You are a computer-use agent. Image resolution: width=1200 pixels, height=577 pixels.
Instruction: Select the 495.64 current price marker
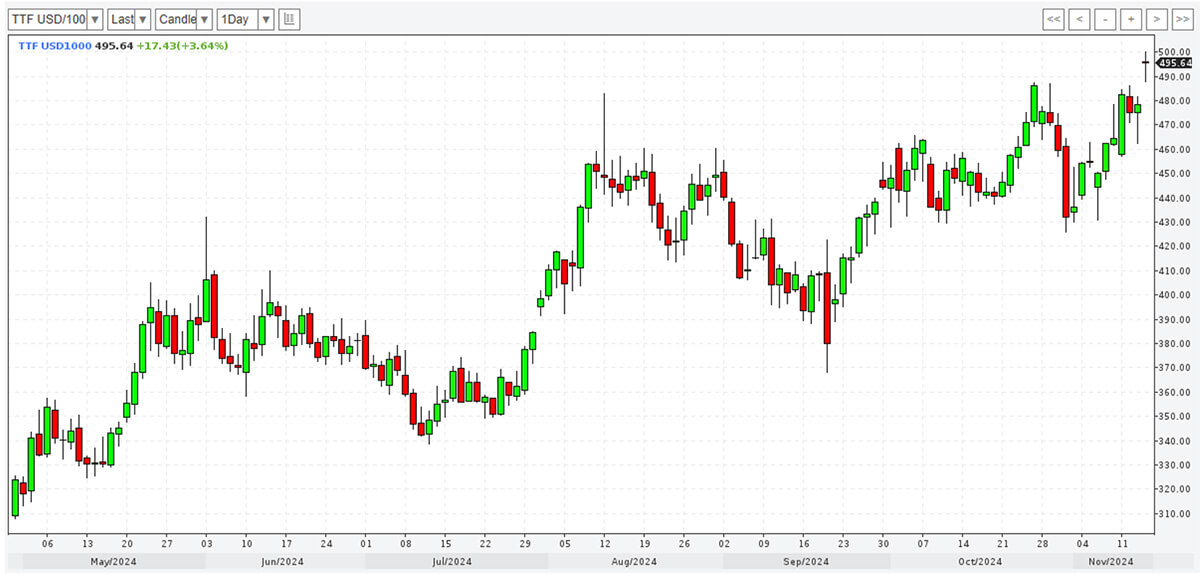pyautogui.click(x=1174, y=63)
